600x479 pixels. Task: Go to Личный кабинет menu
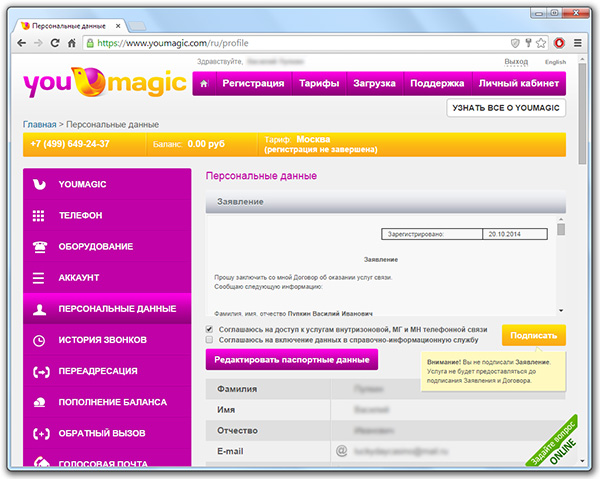tap(518, 84)
